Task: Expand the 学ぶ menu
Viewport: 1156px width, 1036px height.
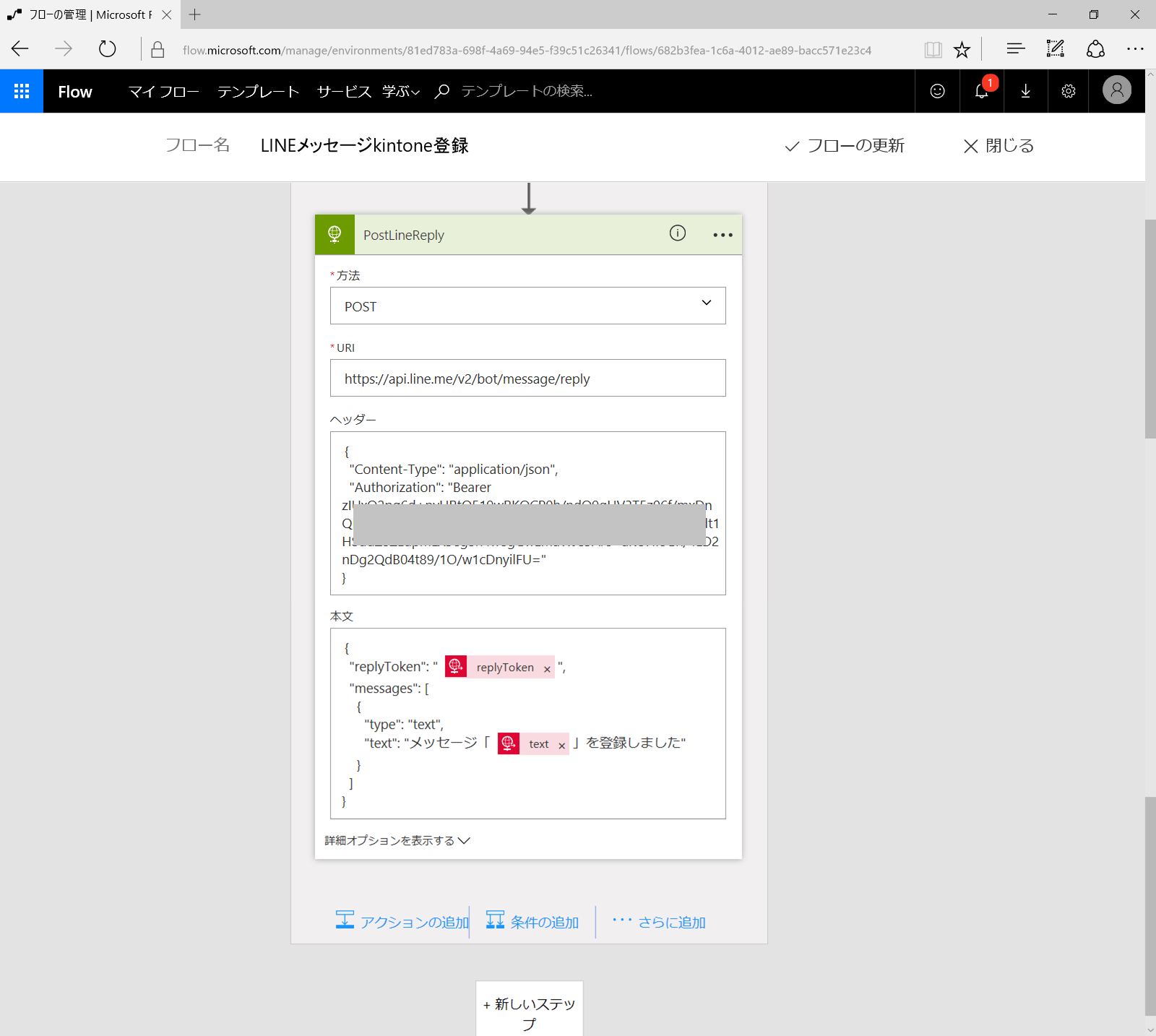Action: (401, 91)
